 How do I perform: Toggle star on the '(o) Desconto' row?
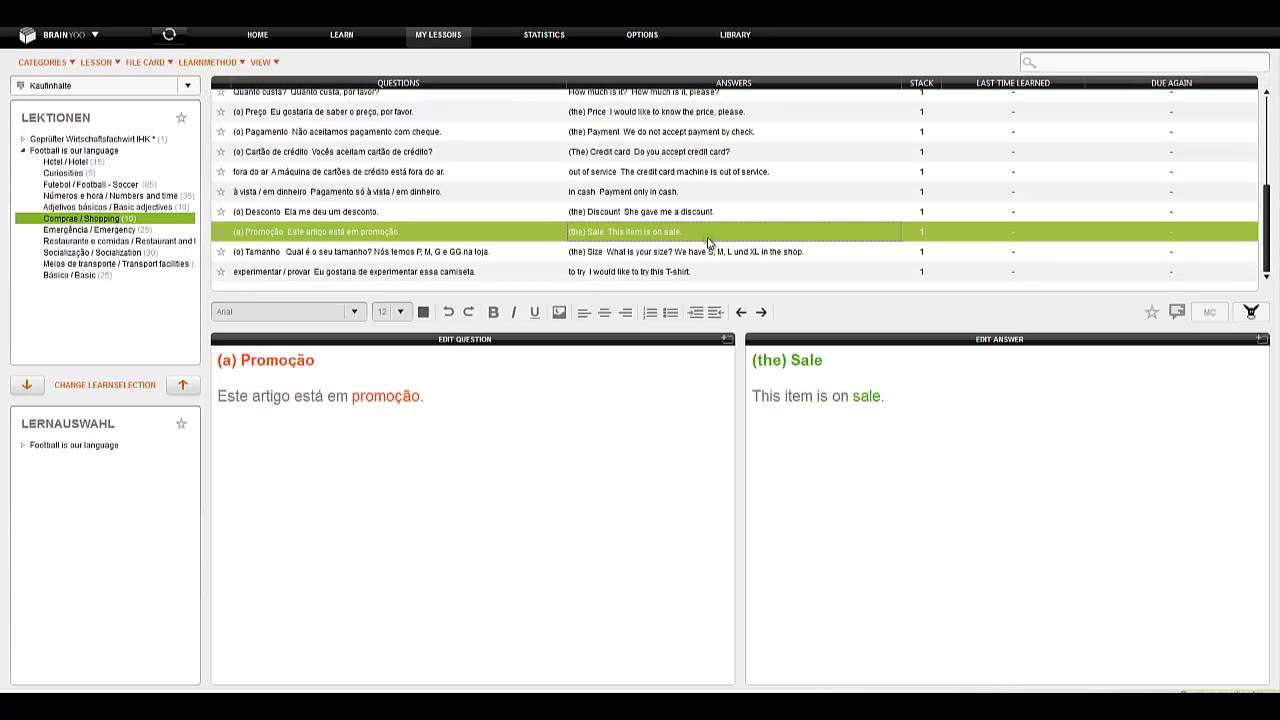tap(221, 212)
